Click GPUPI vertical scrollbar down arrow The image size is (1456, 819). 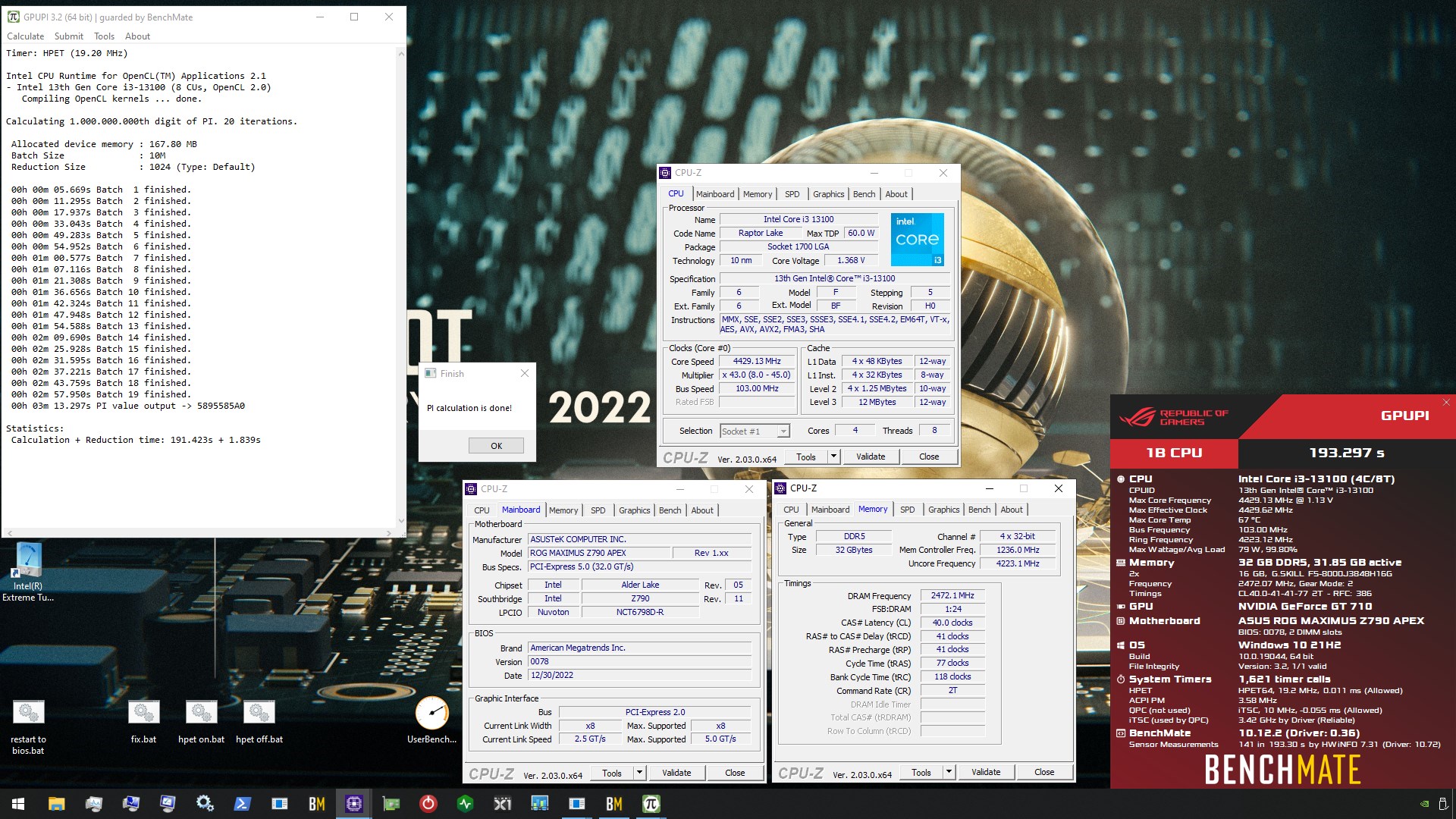pos(400,522)
